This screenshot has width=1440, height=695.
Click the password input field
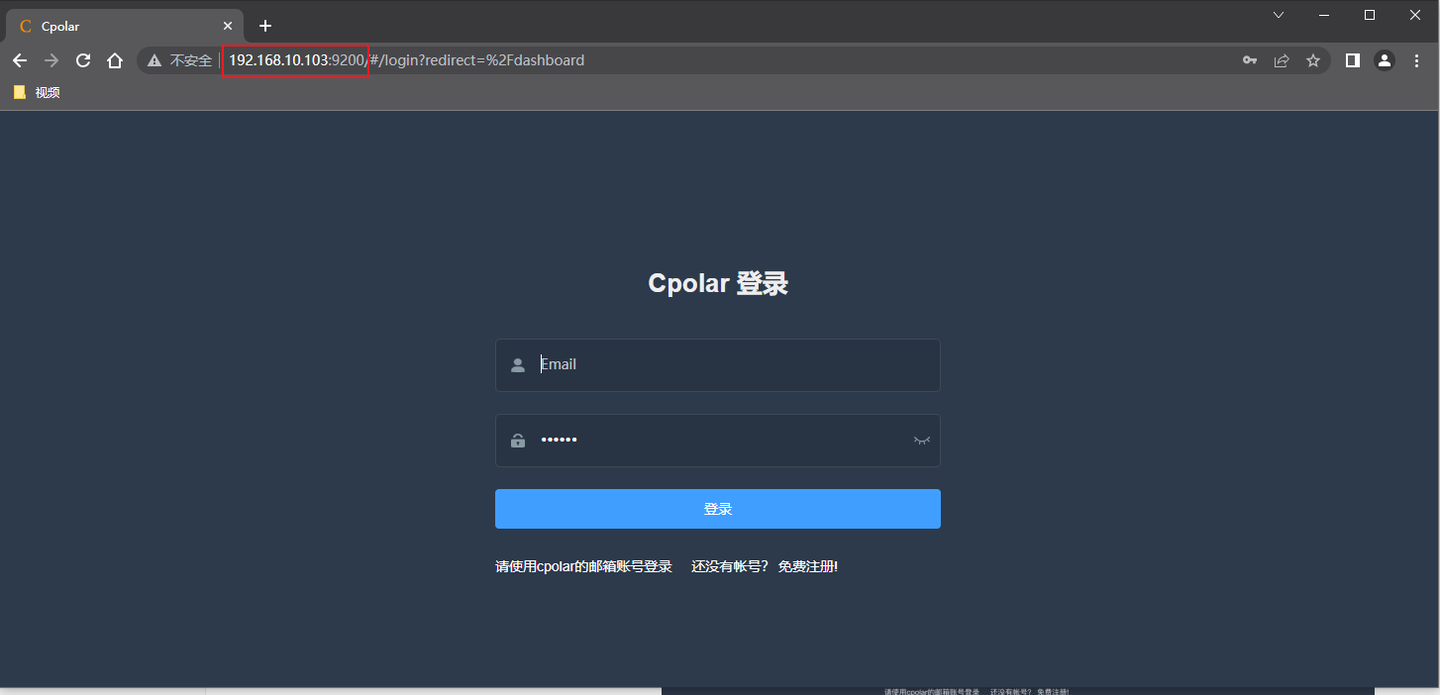(x=718, y=440)
